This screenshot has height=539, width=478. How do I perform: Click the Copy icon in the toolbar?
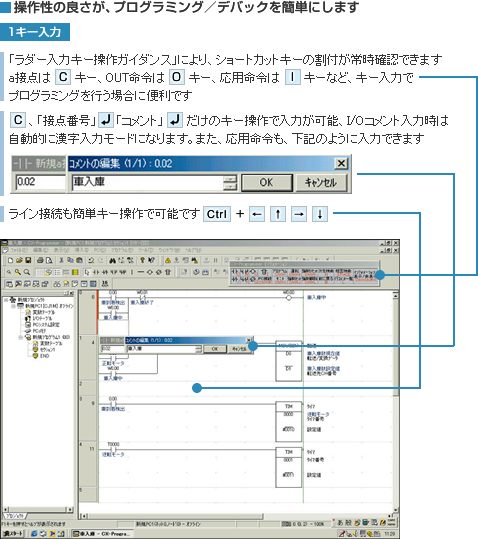click(70, 261)
